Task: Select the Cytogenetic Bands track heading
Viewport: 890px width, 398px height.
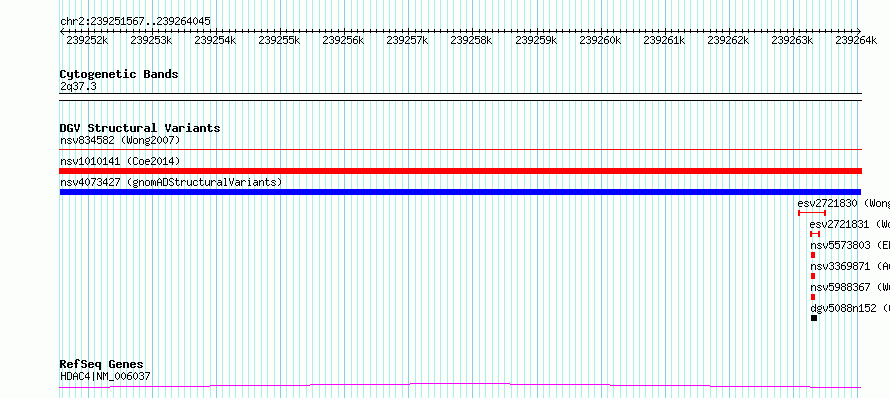Action: pyautogui.click(x=119, y=74)
